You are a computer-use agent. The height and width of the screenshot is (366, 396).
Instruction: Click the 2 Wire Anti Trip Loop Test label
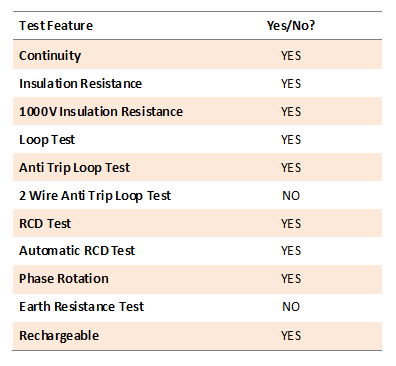click(x=95, y=196)
